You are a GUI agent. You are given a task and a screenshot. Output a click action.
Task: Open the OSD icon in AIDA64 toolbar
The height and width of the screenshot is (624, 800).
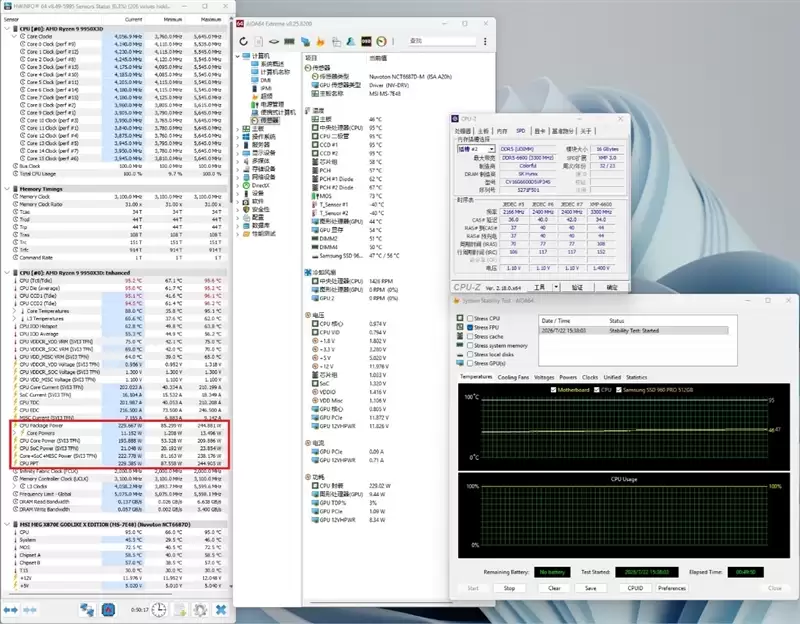tap(366, 41)
